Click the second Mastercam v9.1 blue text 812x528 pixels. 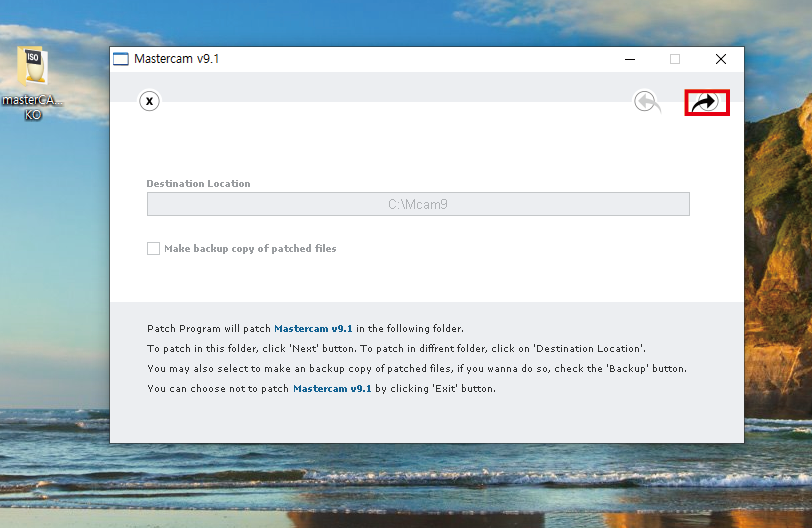332,389
